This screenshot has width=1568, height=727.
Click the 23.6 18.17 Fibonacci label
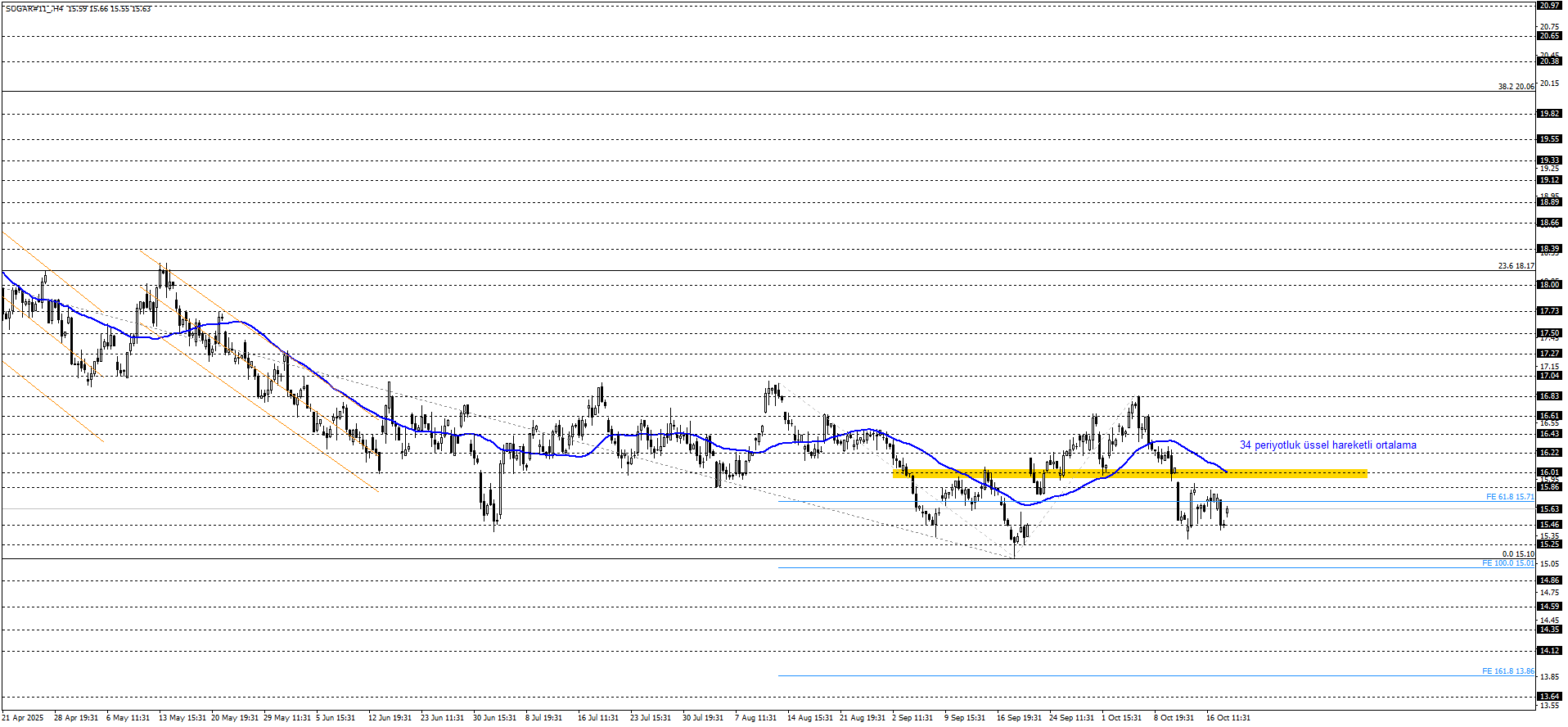pyautogui.click(x=1516, y=266)
